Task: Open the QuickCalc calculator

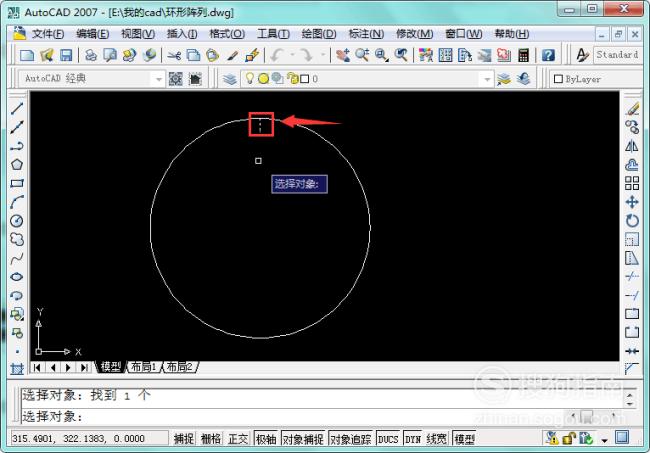Action: (x=524, y=55)
